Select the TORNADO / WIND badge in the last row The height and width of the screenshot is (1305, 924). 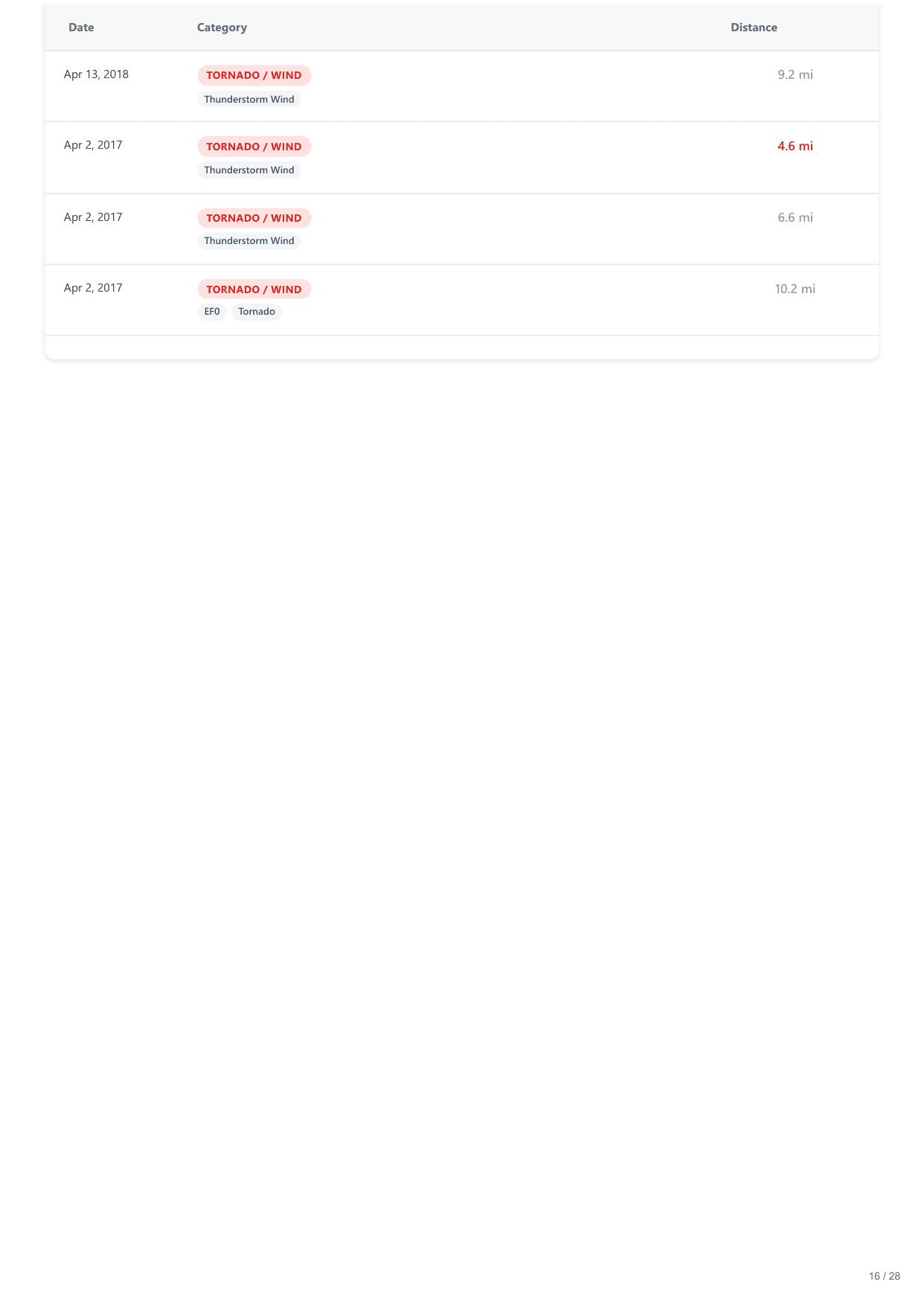[254, 289]
